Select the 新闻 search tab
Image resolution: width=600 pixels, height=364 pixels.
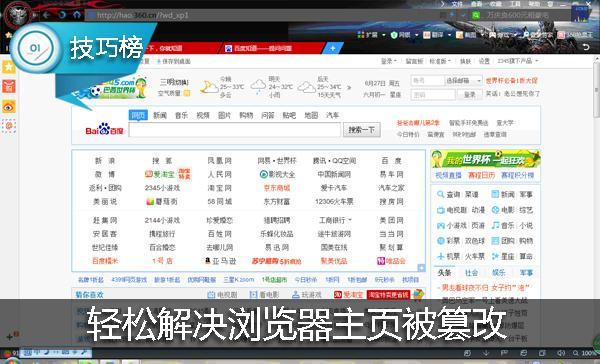pyautogui.click(x=160, y=115)
